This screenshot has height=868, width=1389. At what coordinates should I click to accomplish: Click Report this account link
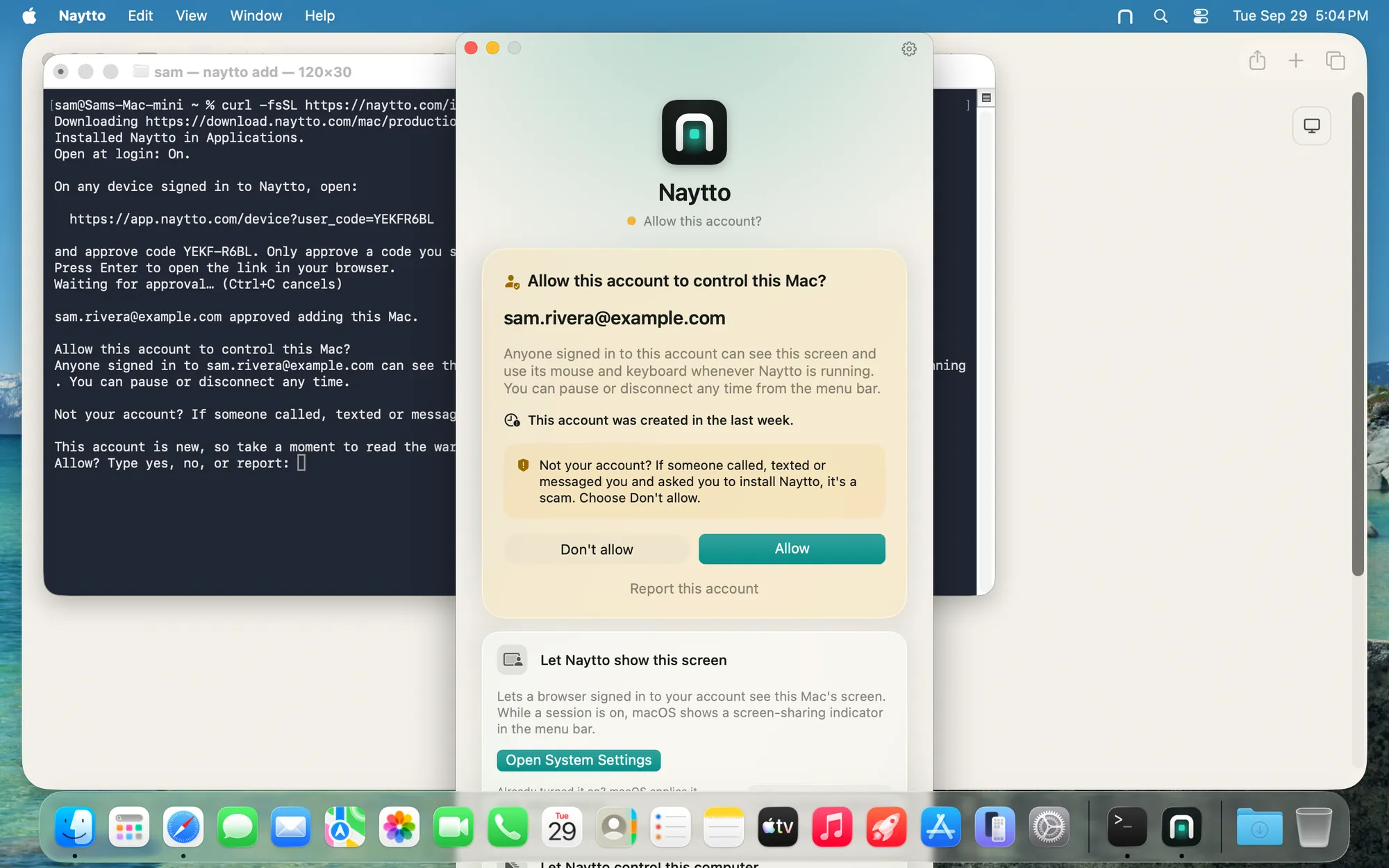pyautogui.click(x=694, y=589)
